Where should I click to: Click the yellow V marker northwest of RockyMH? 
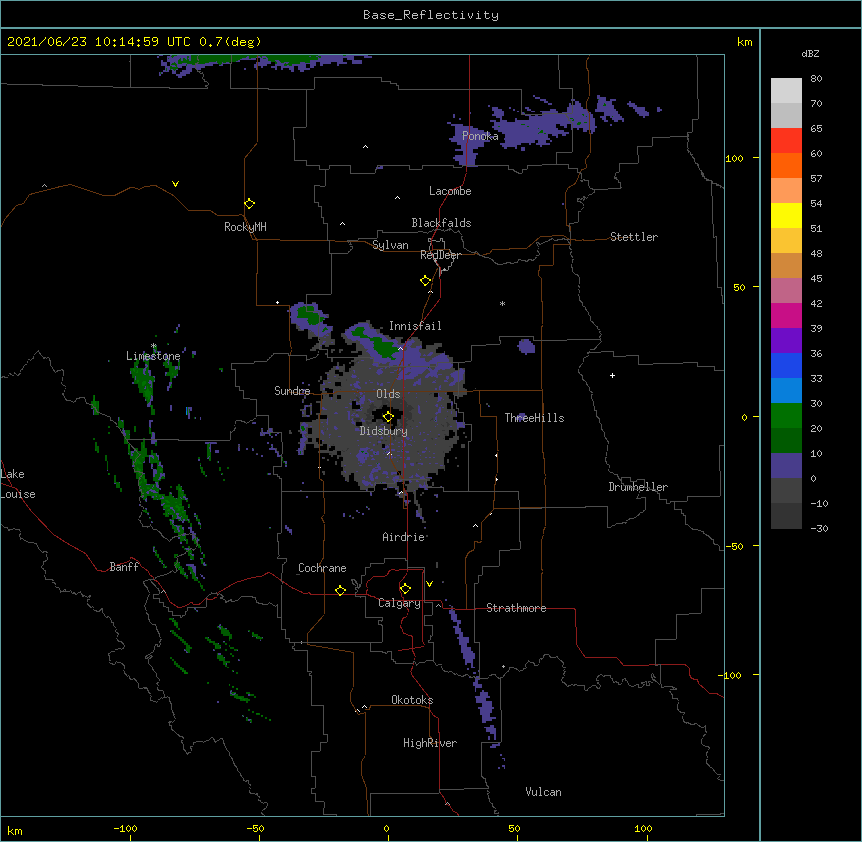click(x=175, y=184)
